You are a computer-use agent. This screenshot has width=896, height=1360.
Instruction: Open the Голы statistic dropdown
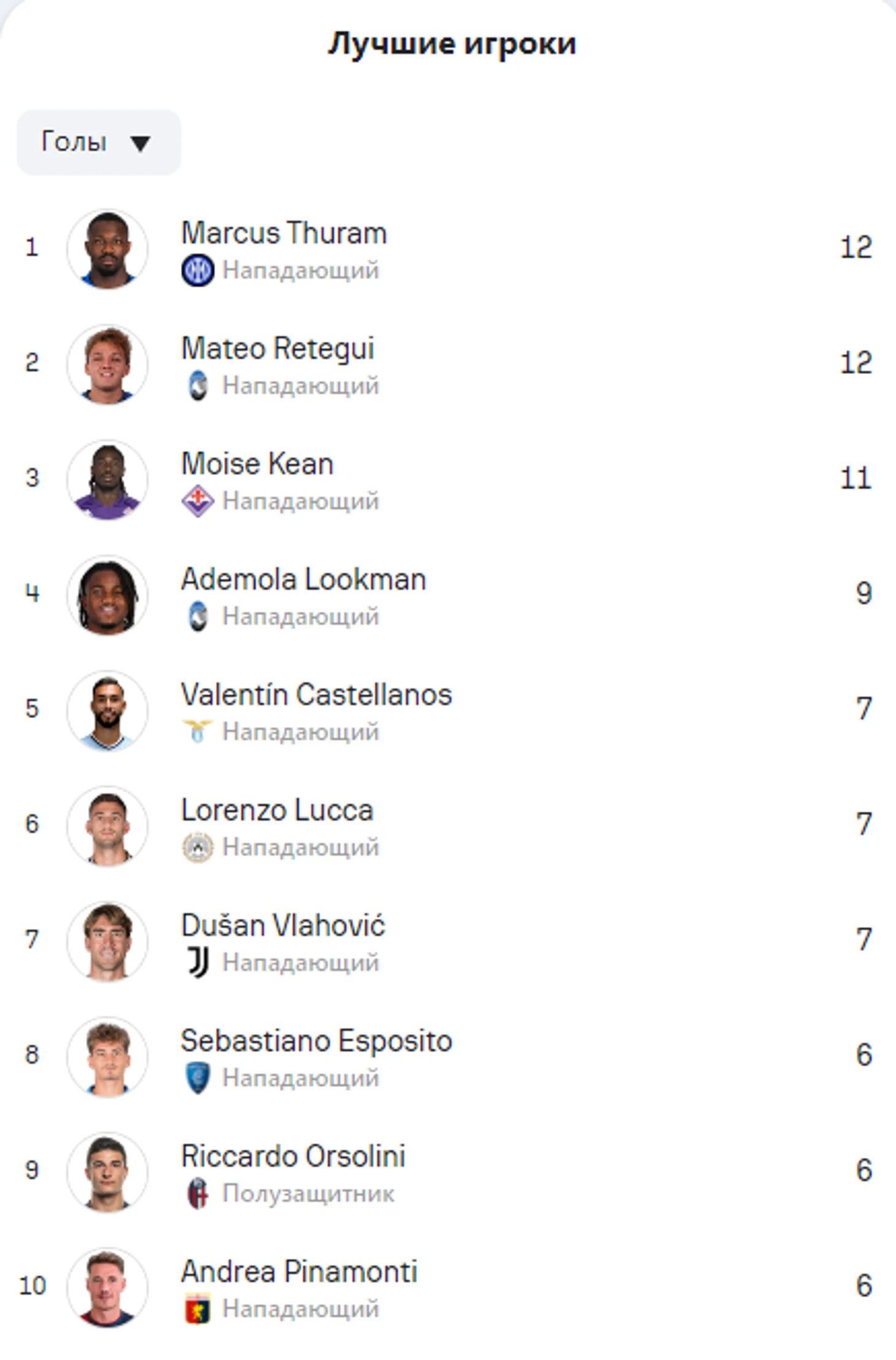[x=99, y=142]
